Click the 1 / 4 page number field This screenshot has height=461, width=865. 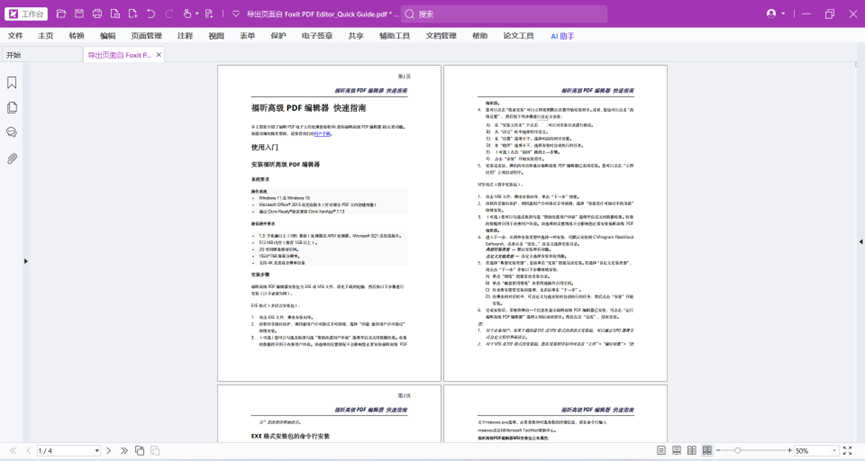(x=65, y=451)
